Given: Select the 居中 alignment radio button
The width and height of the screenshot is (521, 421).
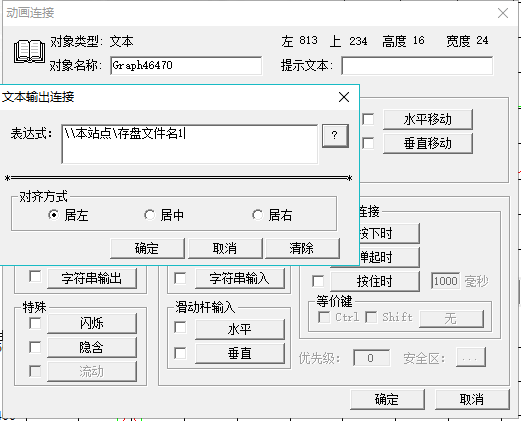Looking at the screenshot, I should pos(149,215).
